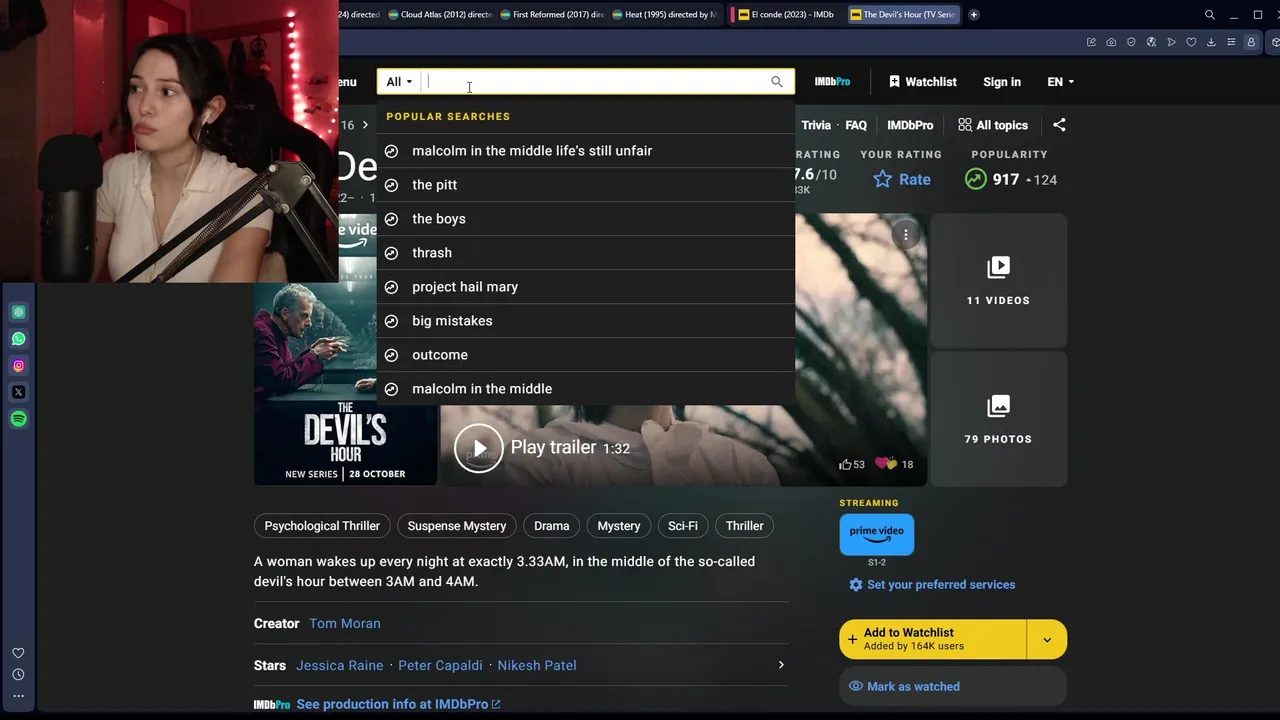The image size is (1280, 720).
Task: Select The Devil's Hour browser tab
Action: point(902,15)
